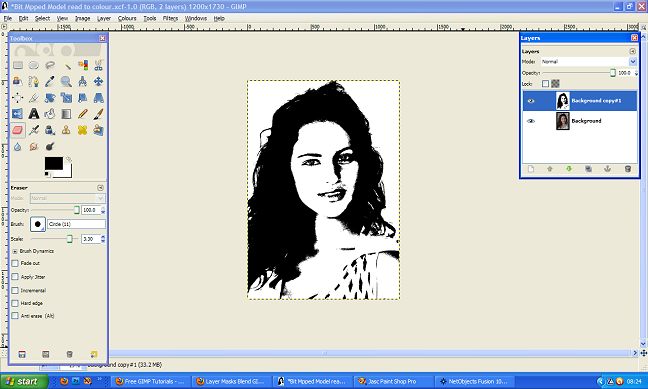The width and height of the screenshot is (648, 389).
Task: Open the Layer menu
Action: click(x=104, y=18)
